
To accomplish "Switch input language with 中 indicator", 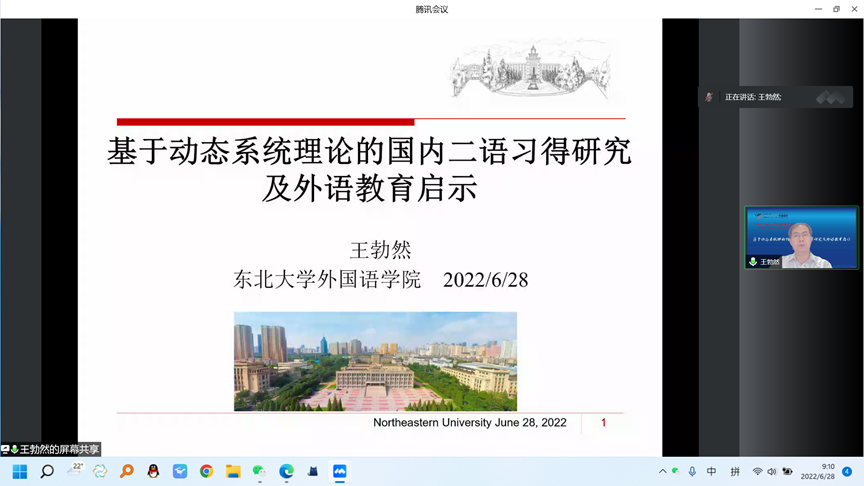I will (x=712, y=472).
